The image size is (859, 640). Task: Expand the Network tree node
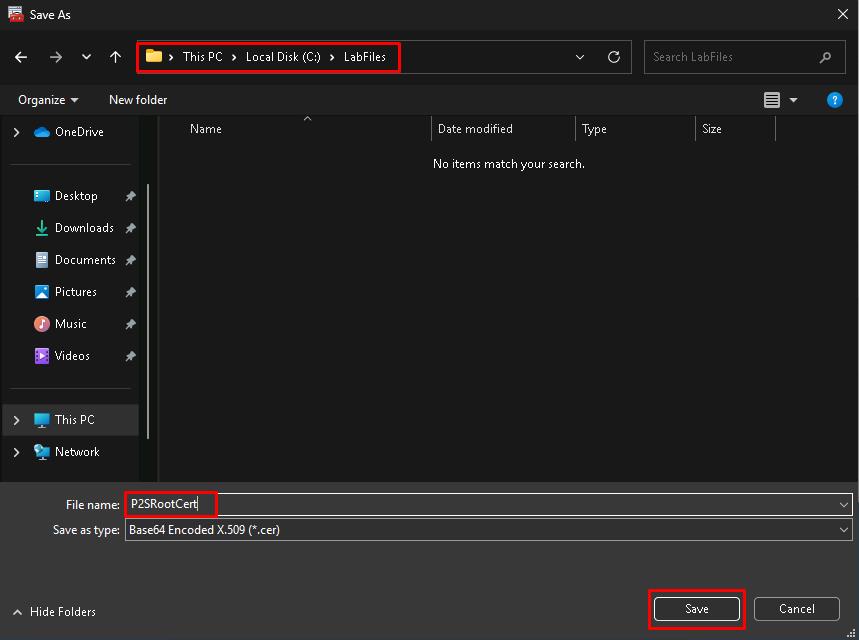click(x=16, y=452)
